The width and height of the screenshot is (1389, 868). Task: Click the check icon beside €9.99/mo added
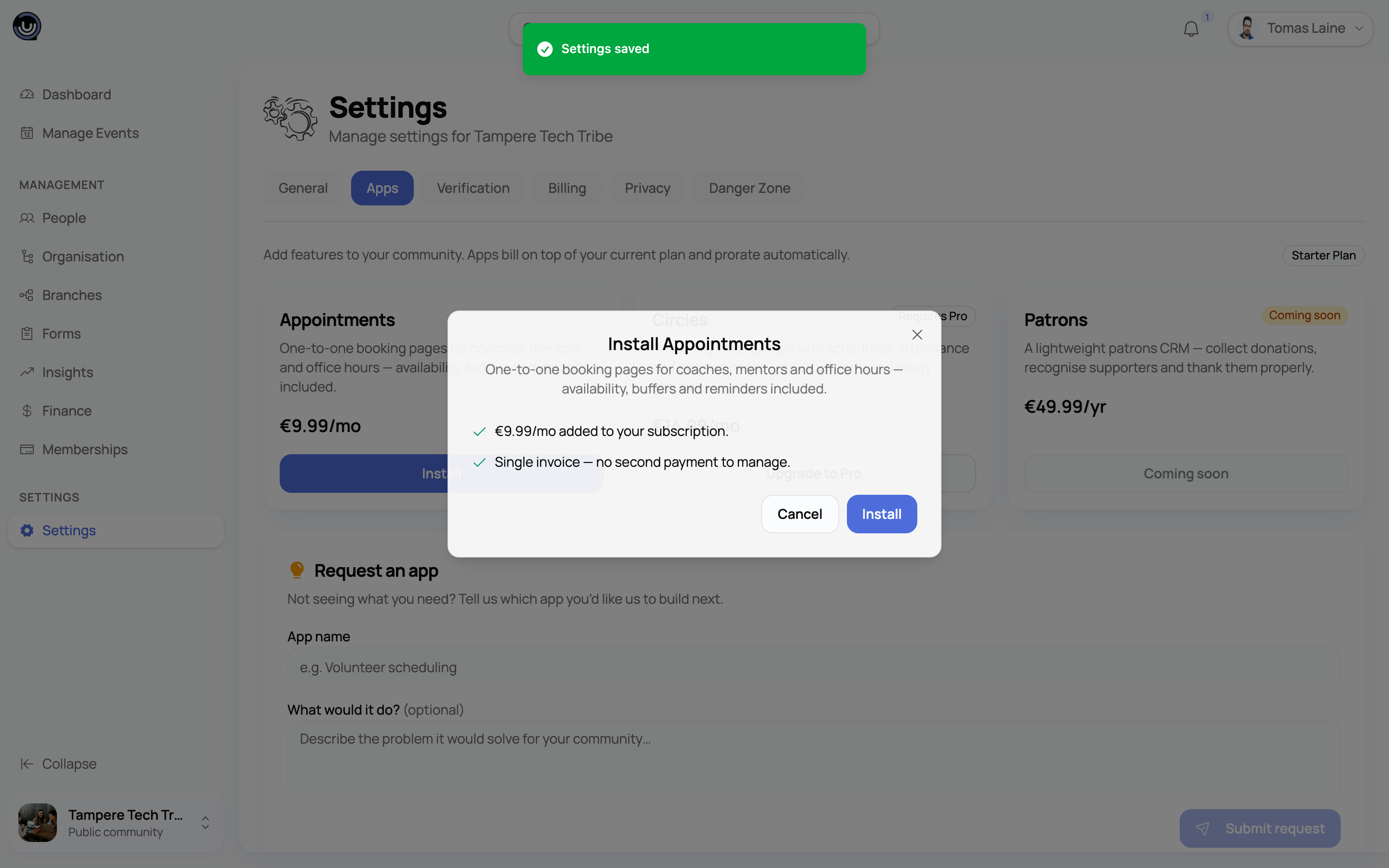click(x=479, y=432)
